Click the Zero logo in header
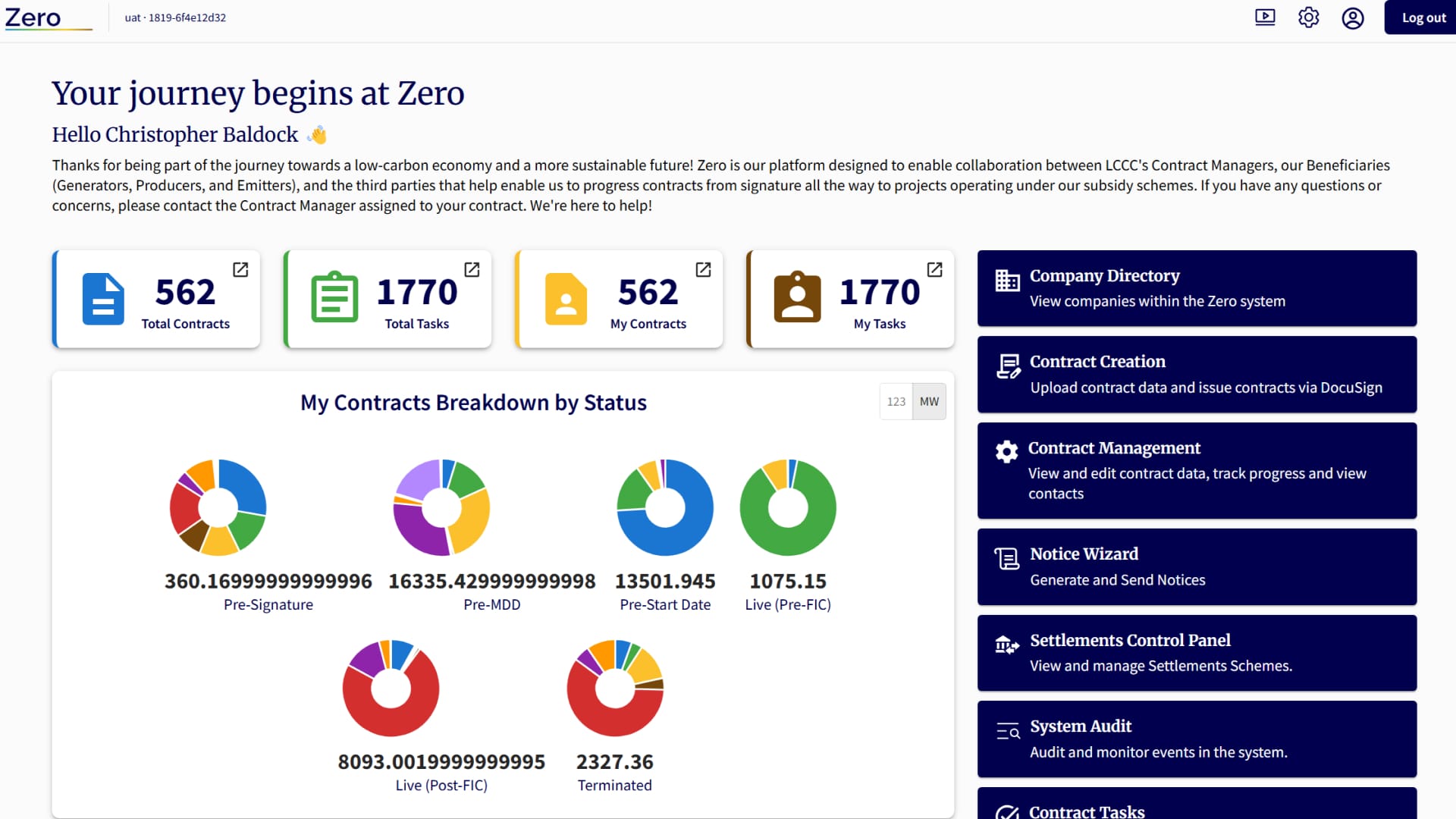Viewport: 1456px width, 819px height. 34,17
